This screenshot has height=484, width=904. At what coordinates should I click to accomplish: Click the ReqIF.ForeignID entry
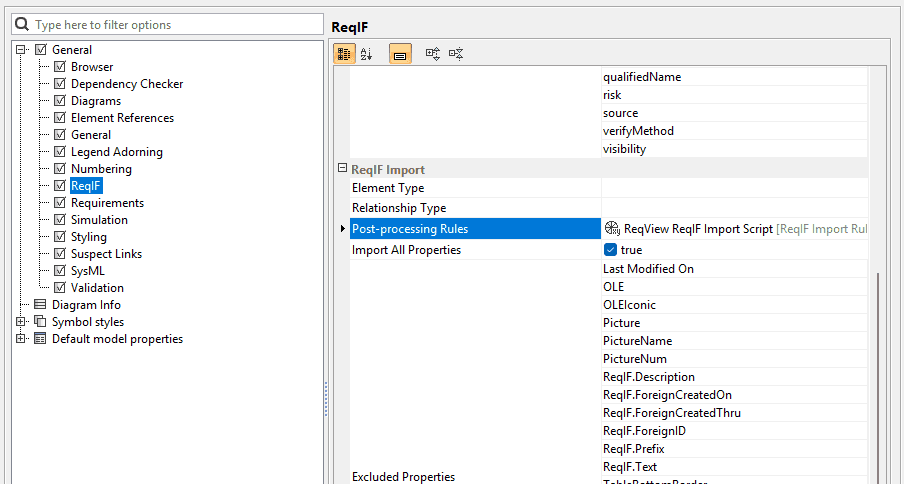point(734,430)
